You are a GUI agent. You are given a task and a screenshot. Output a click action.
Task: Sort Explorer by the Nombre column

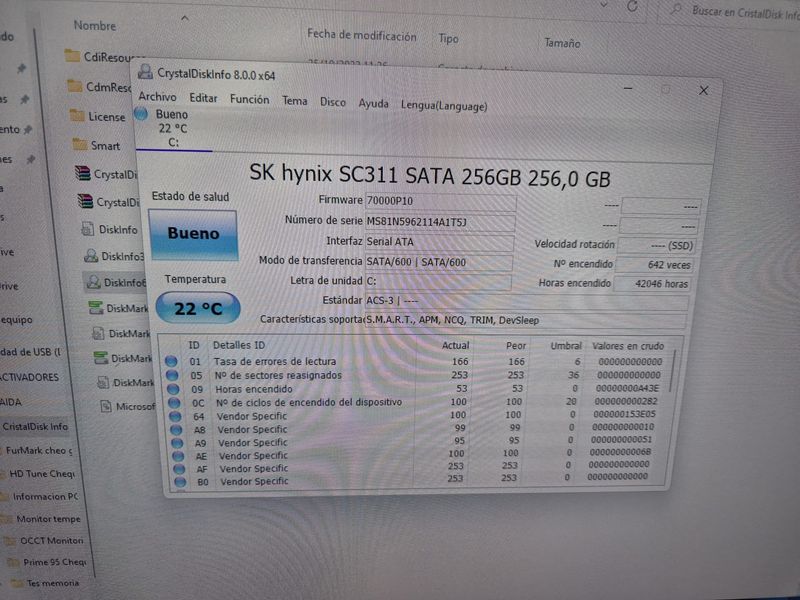tap(94, 26)
